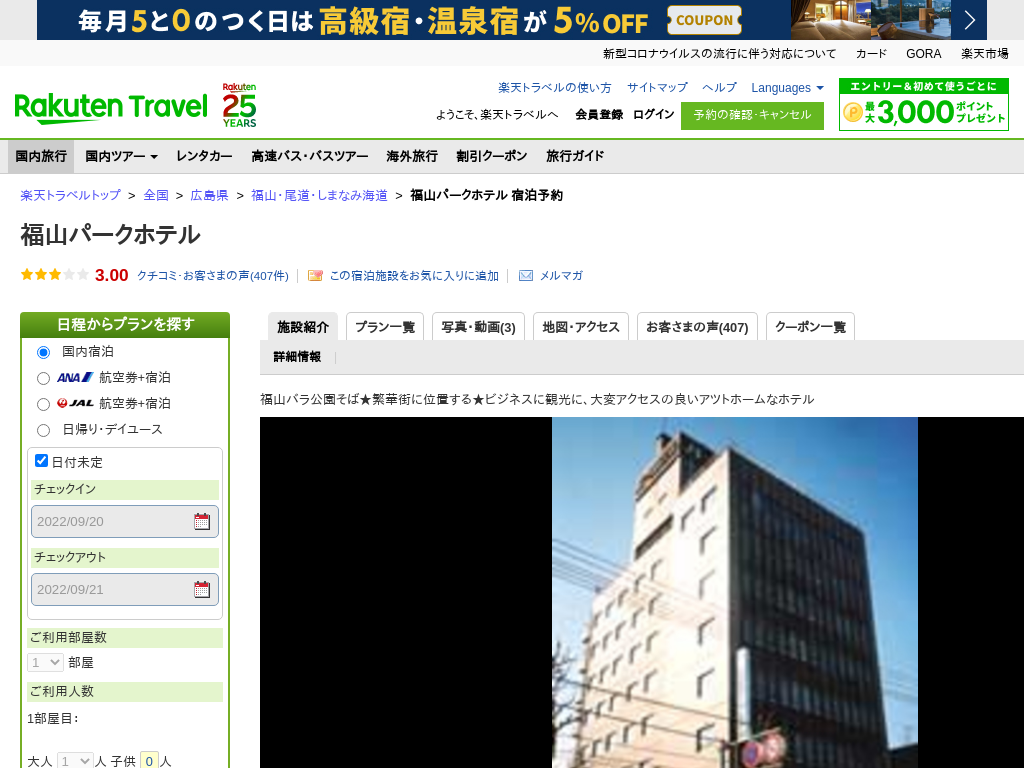Switch to the プラン一覧 tab

click(x=385, y=327)
